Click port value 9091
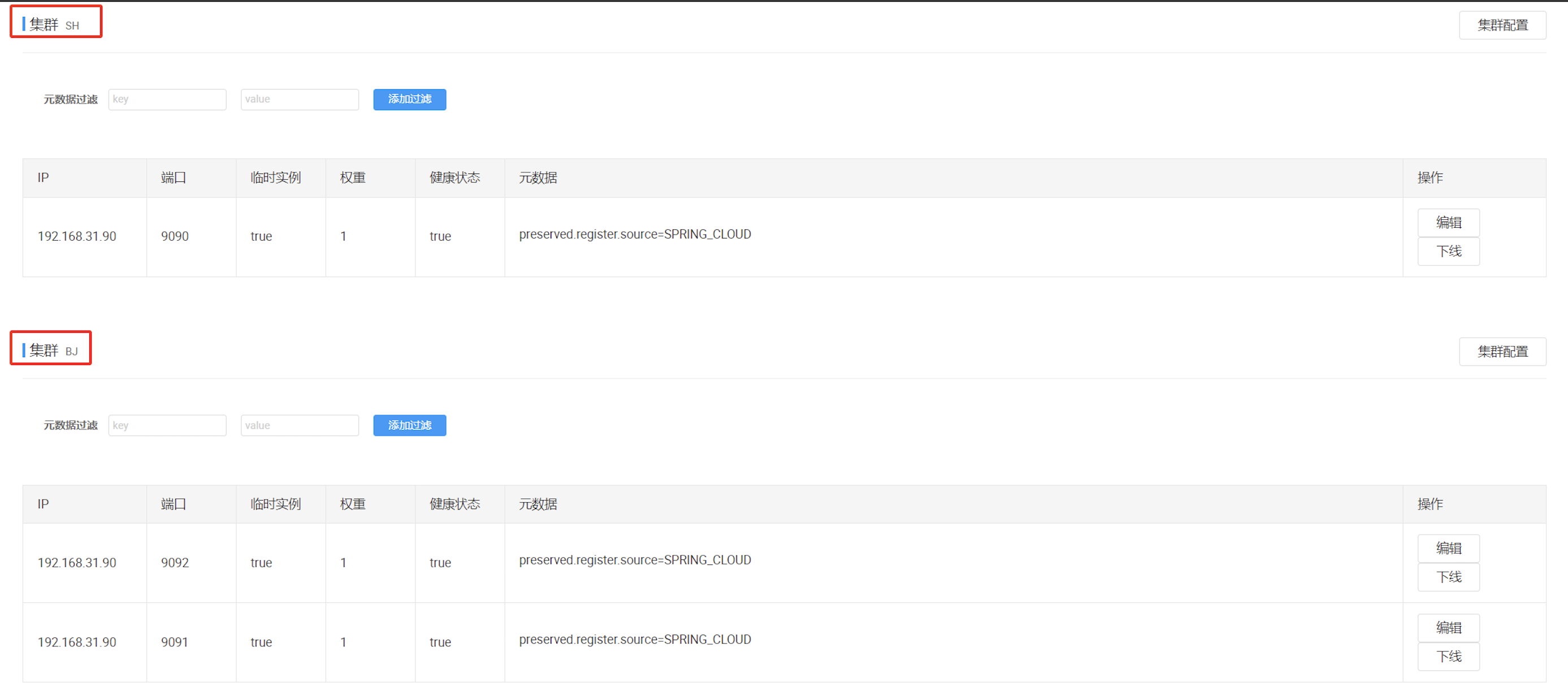The height and width of the screenshot is (695, 1568). (175, 642)
